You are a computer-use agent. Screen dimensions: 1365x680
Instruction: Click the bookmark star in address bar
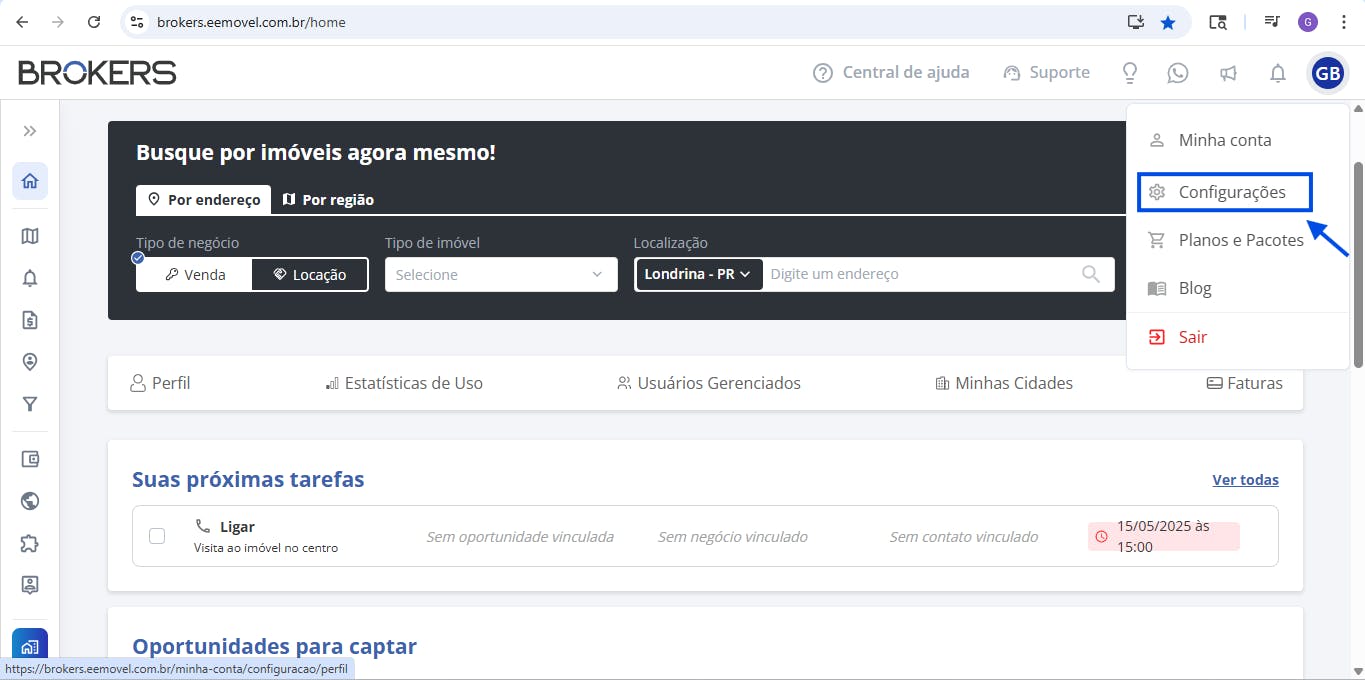pos(1168,22)
